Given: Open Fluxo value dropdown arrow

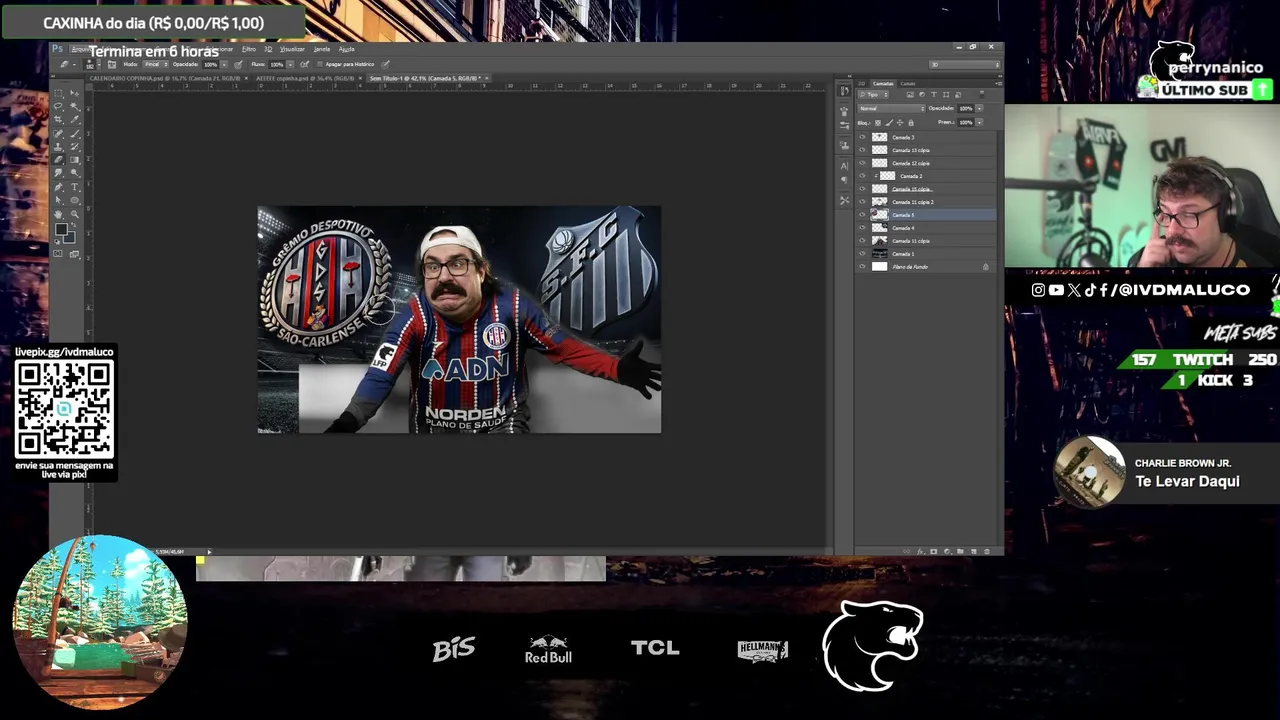Looking at the screenshot, I should click(290, 64).
